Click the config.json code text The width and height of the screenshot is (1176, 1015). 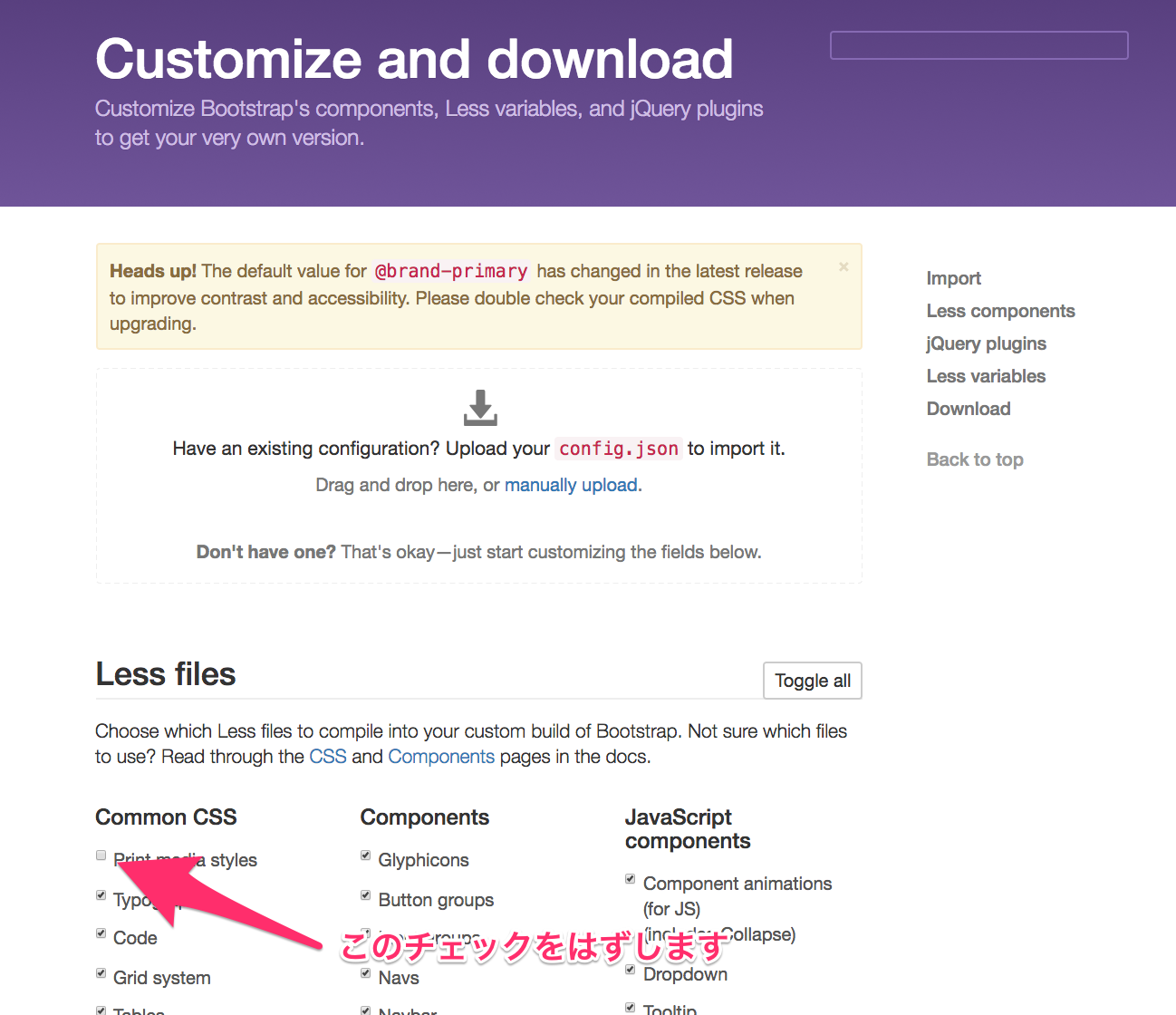click(619, 449)
